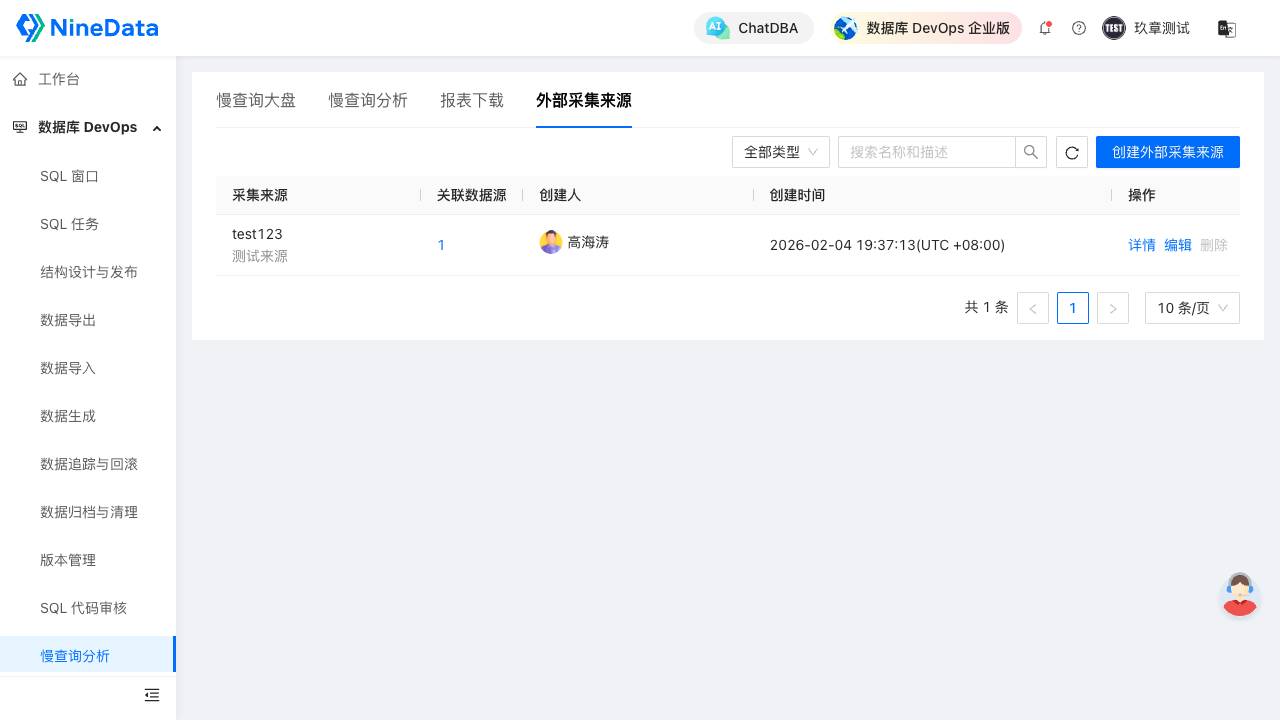Collapse the 数据库 DevOps sidebar section
This screenshot has height=720, width=1280.
coord(156,128)
